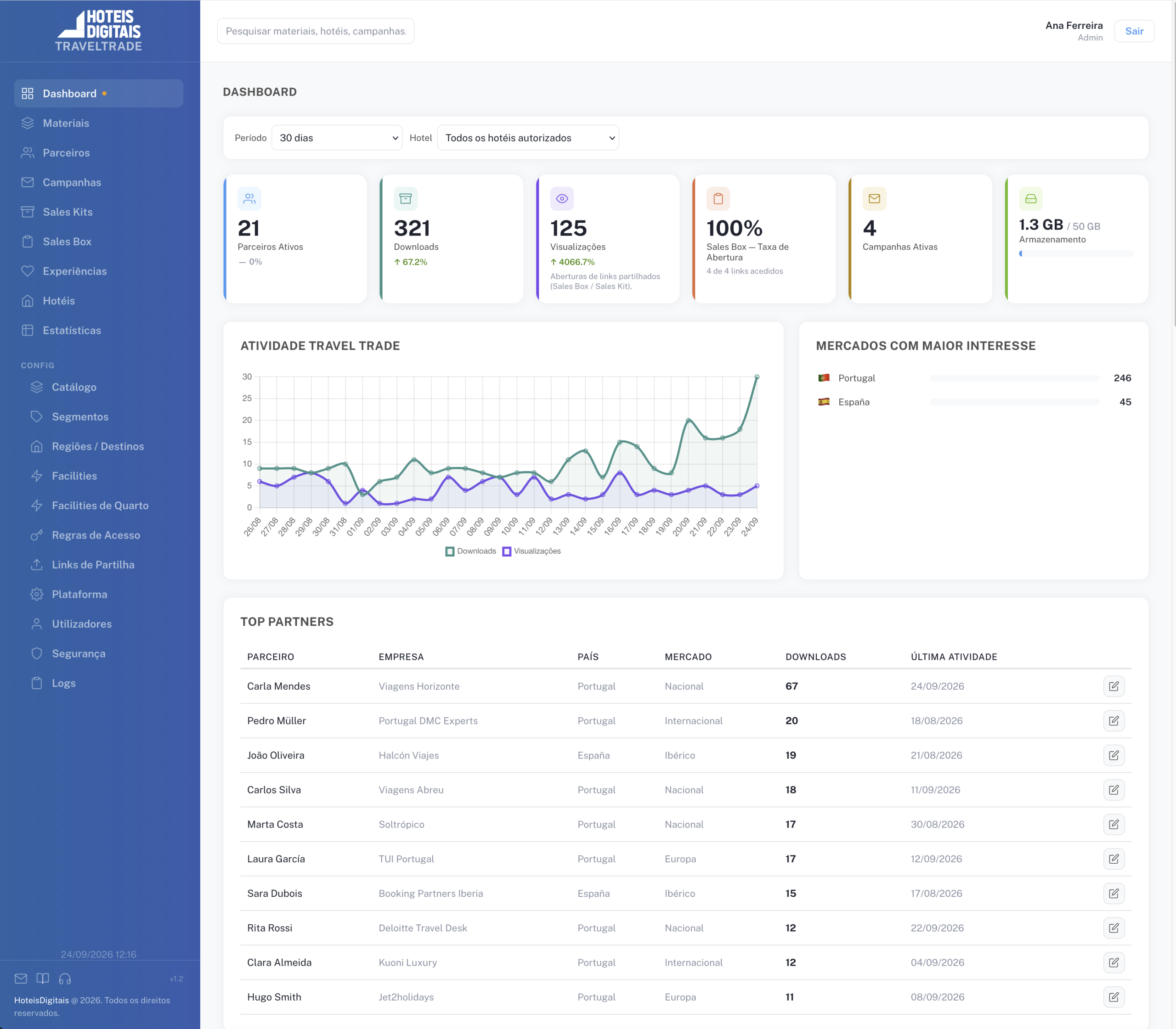Toggle Visualizações series in chart legend

531,551
